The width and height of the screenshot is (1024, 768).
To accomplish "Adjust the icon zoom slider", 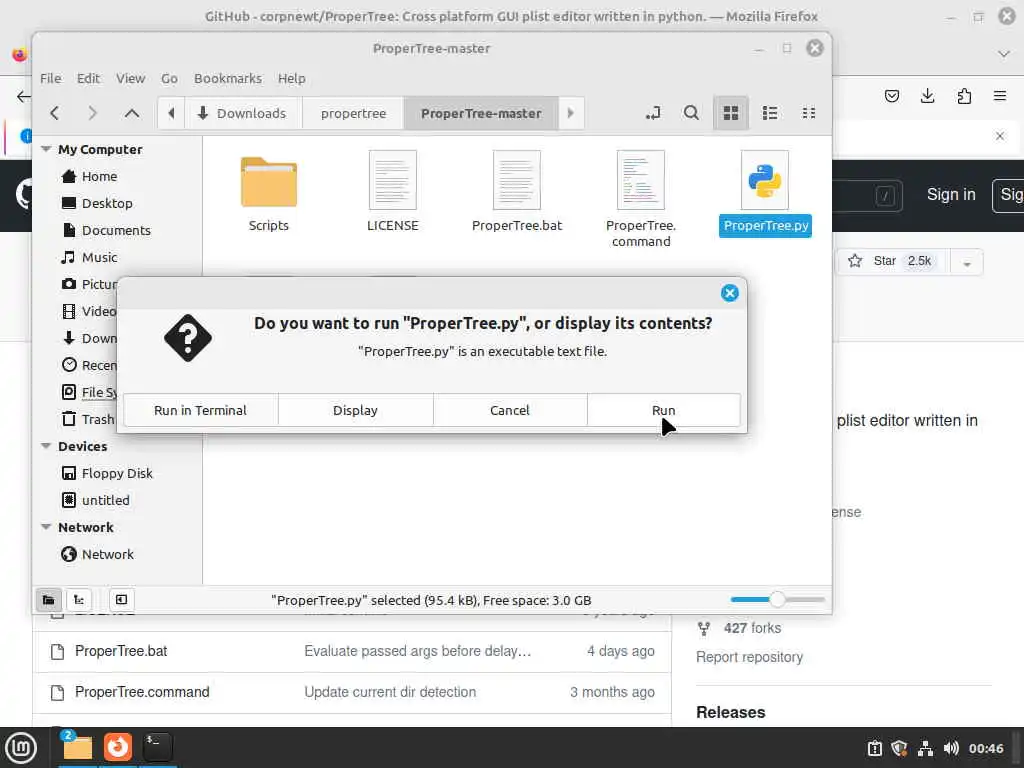I will (x=777, y=599).
